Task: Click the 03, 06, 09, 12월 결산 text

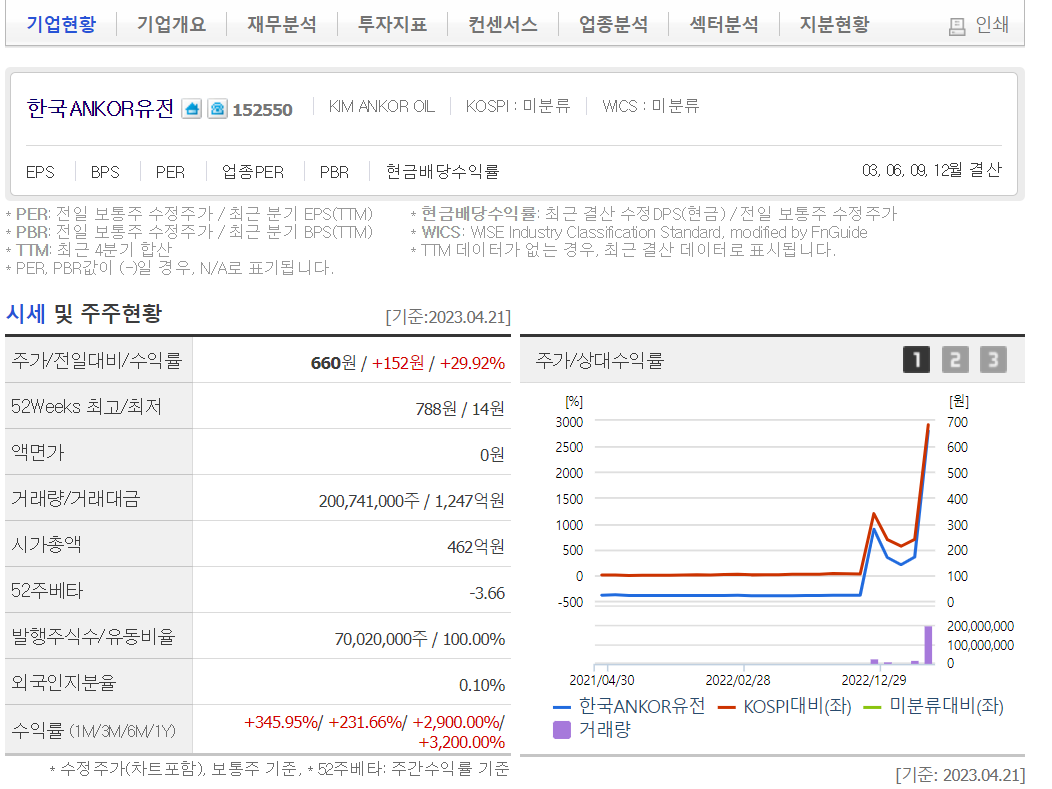Action: click(x=932, y=170)
